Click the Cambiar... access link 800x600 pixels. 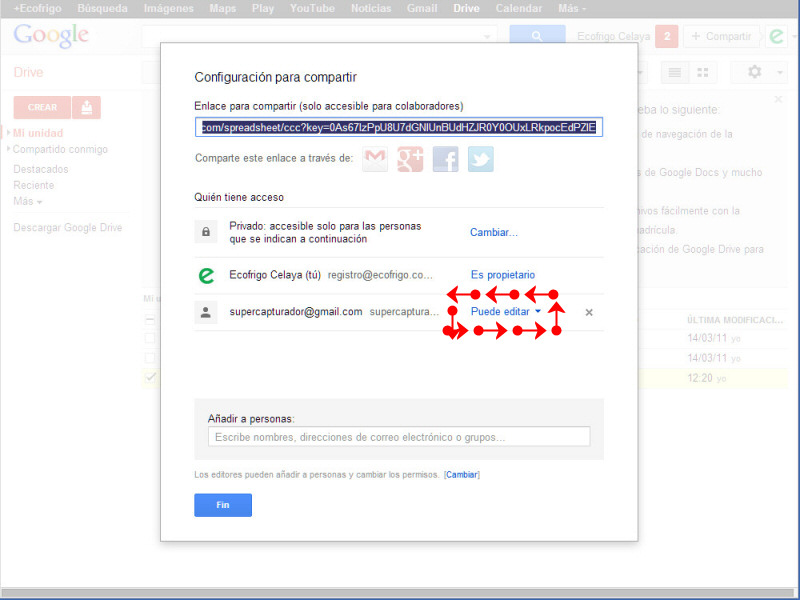pyautogui.click(x=494, y=232)
